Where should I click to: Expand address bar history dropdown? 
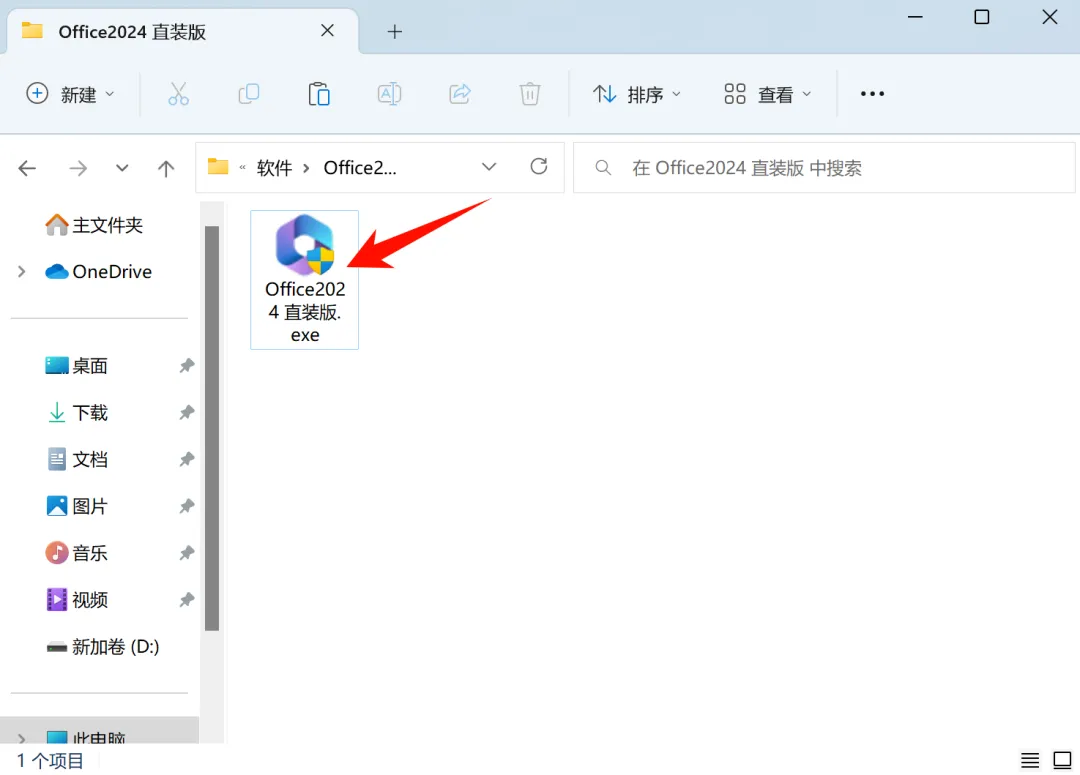[x=489, y=167]
